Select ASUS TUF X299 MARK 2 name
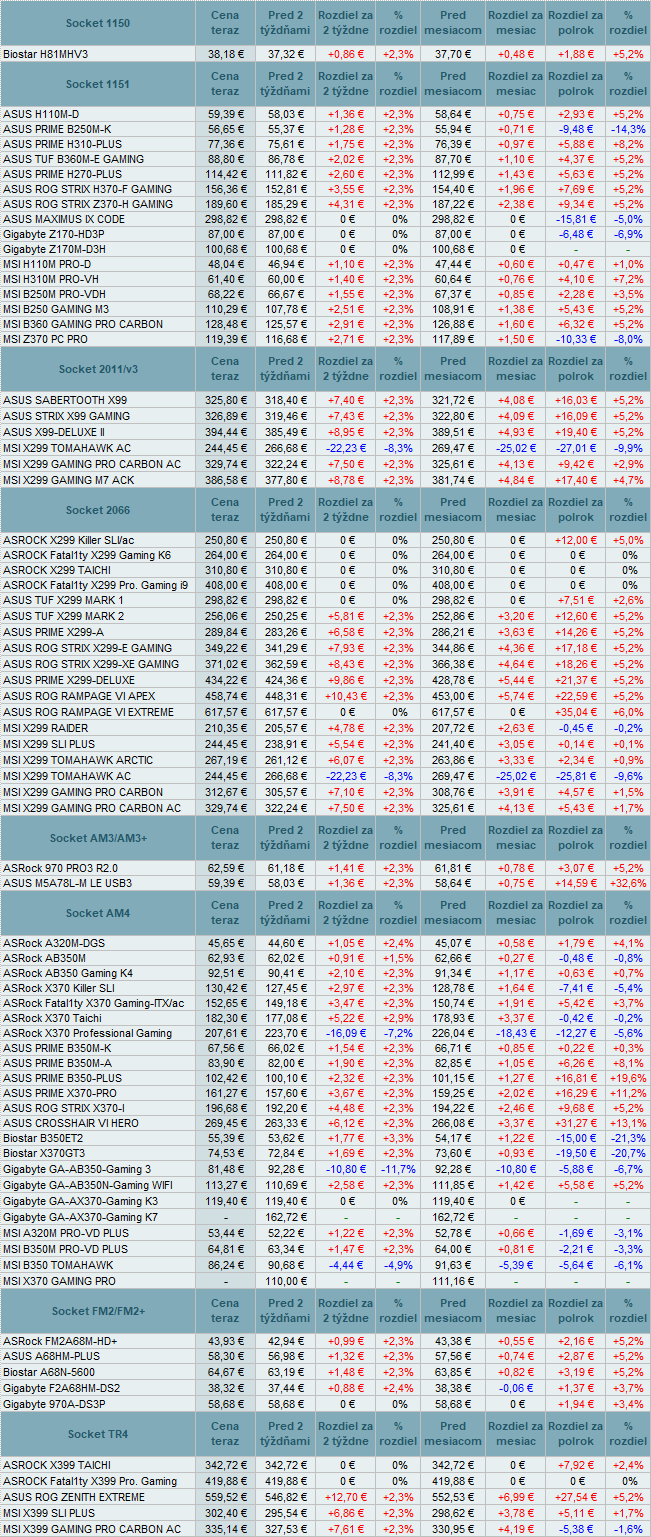 tap(64, 615)
